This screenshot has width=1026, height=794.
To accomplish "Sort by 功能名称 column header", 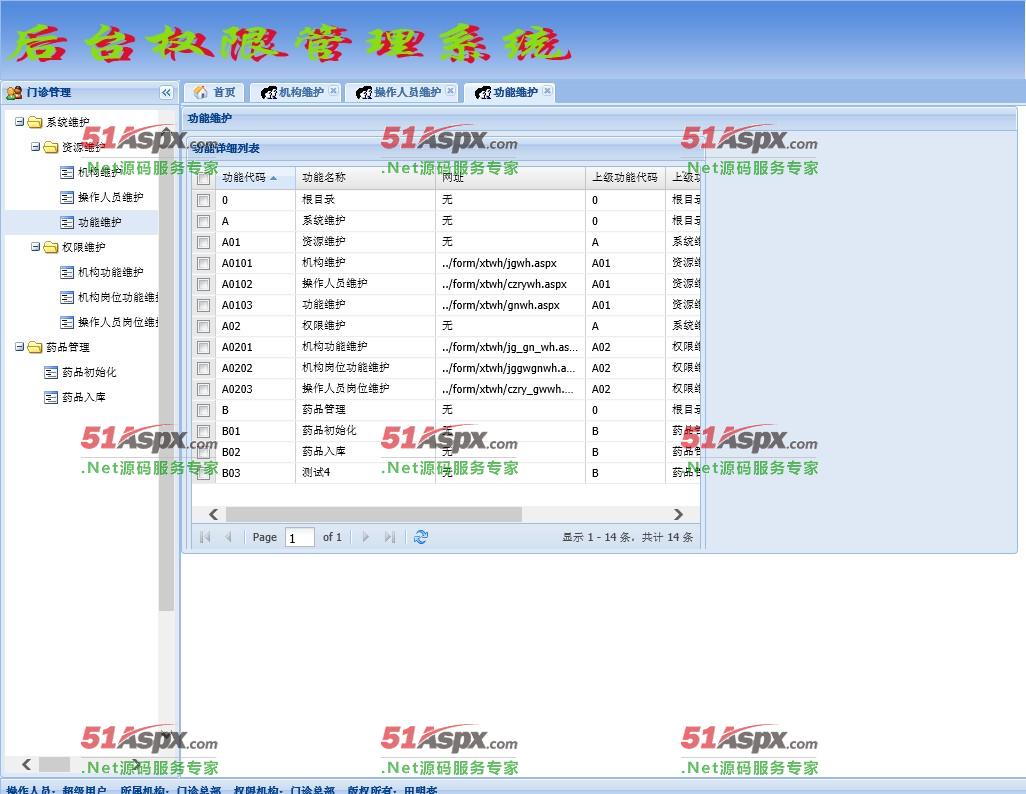I will tap(365, 177).
